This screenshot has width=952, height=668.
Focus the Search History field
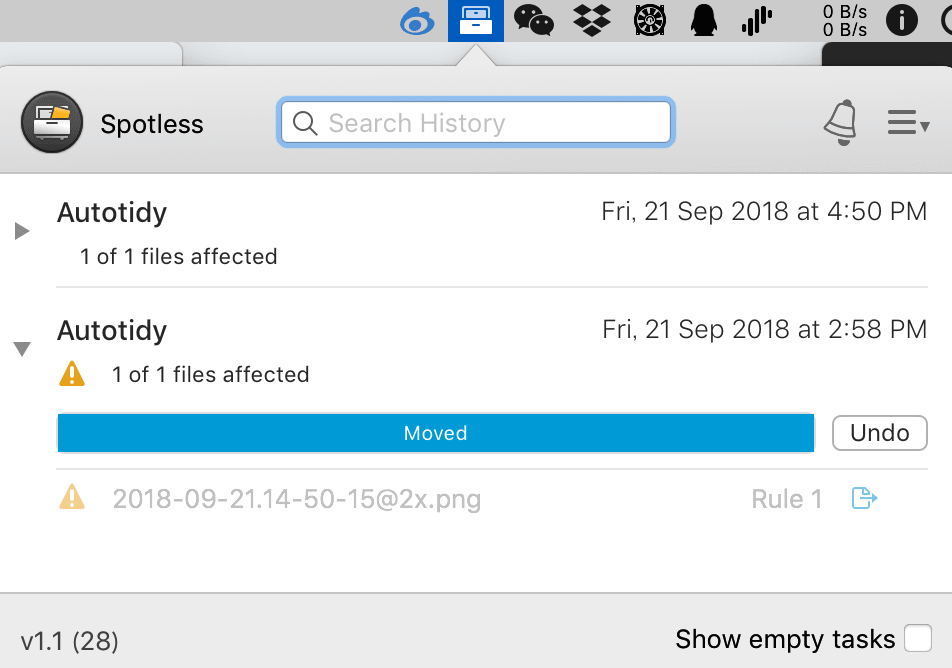click(x=475, y=123)
